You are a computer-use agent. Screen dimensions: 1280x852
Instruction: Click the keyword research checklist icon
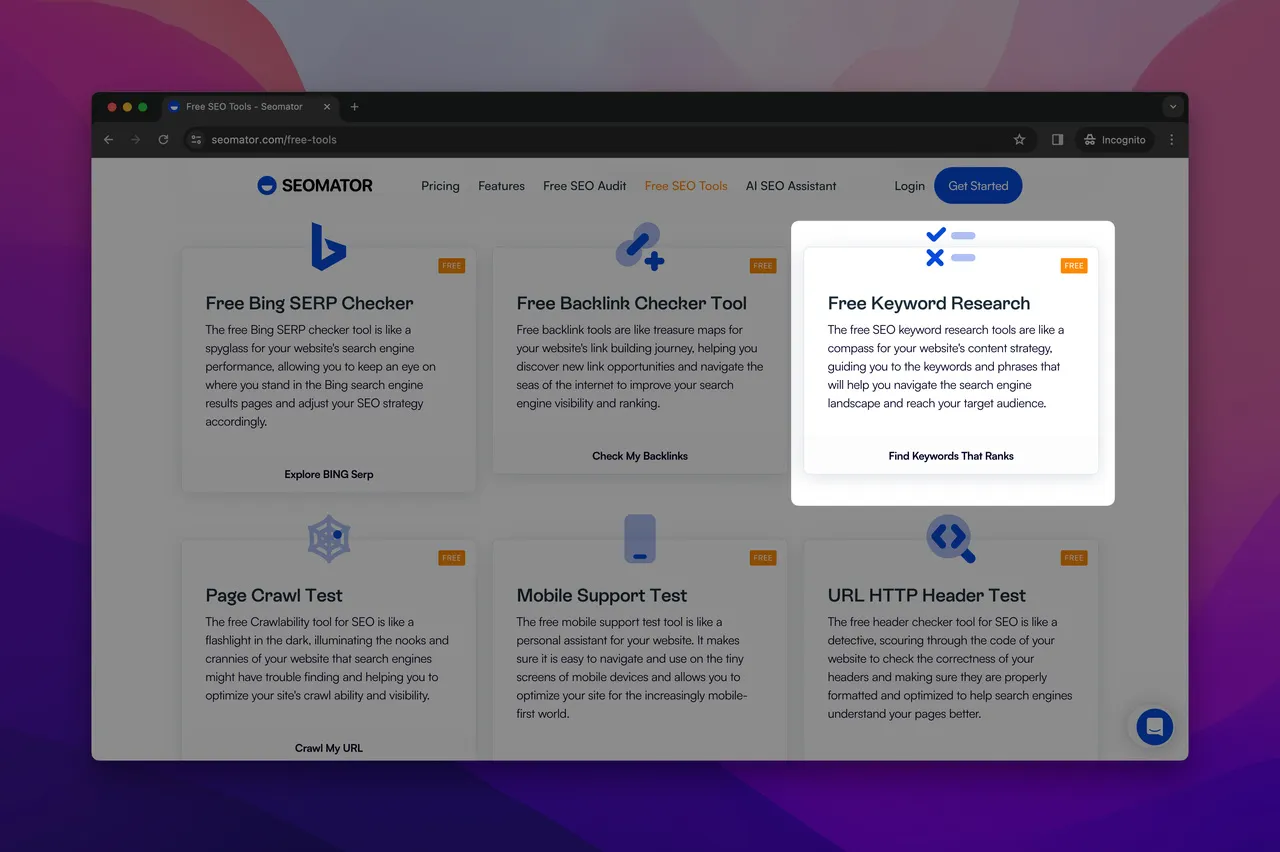click(x=950, y=247)
